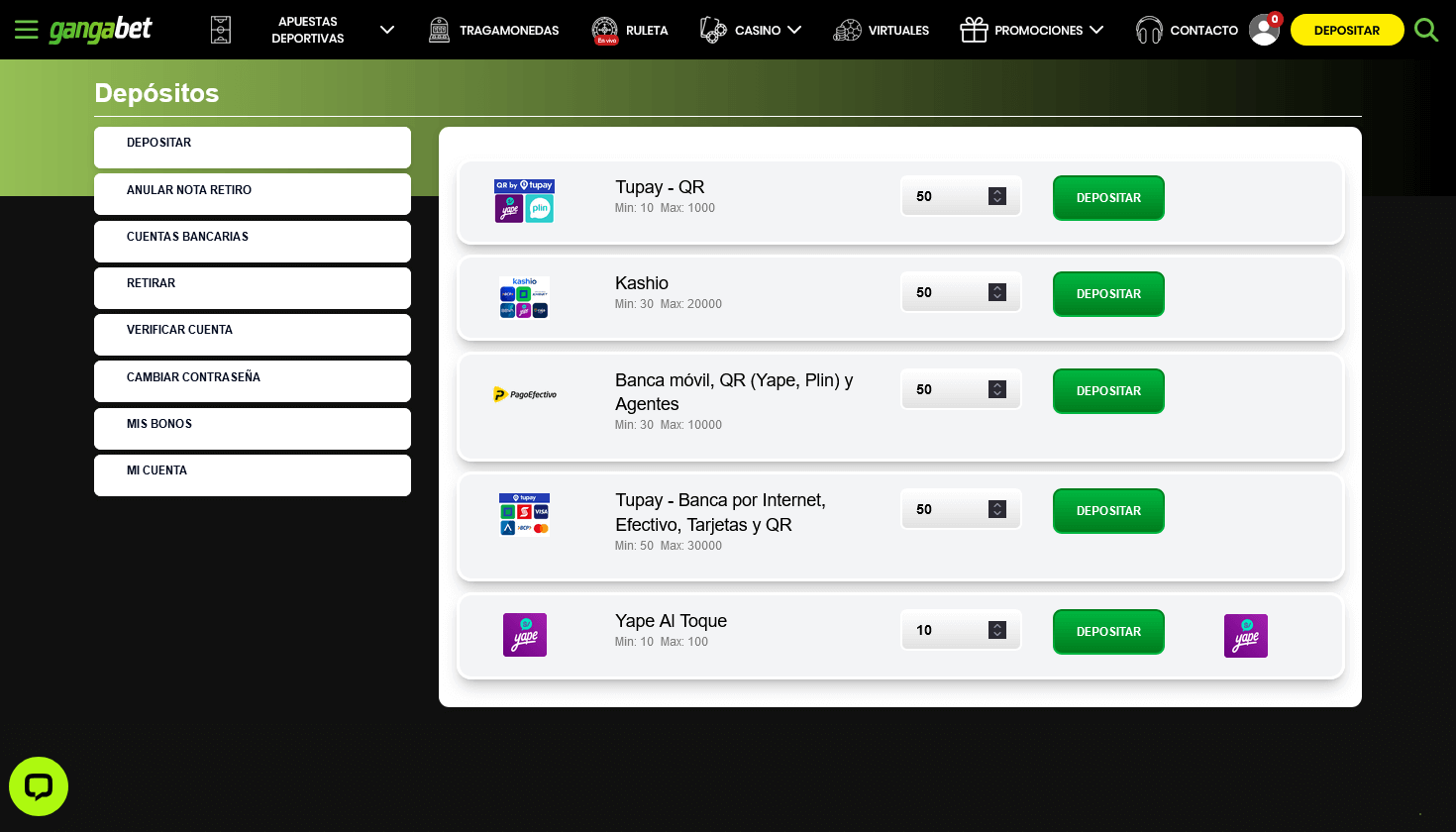Screen dimensions: 1456x832
Task: Click Depositar button for Kashio
Action: pyautogui.click(x=1108, y=294)
